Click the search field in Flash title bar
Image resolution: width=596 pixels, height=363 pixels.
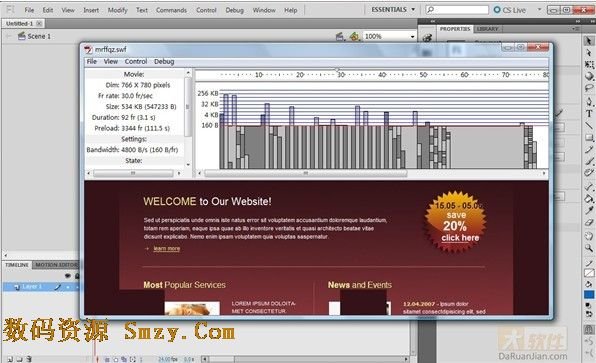point(457,10)
